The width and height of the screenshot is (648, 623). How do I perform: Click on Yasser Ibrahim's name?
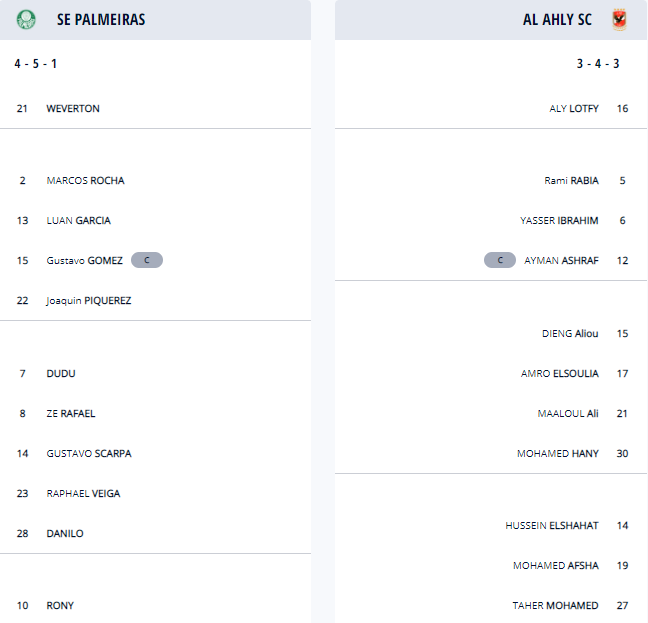click(x=559, y=220)
